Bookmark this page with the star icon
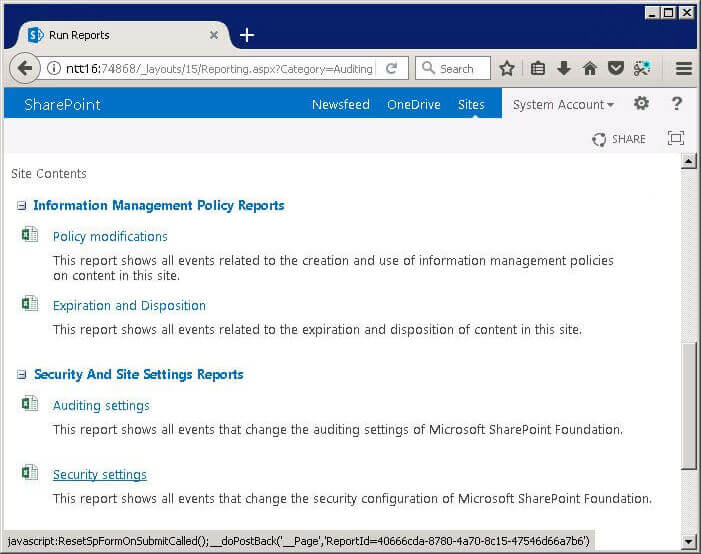Viewport: 701px width, 554px height. 507,68
